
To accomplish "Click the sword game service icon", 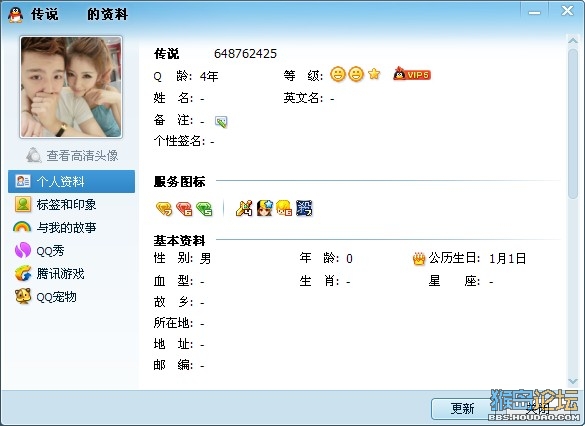I will coord(244,208).
